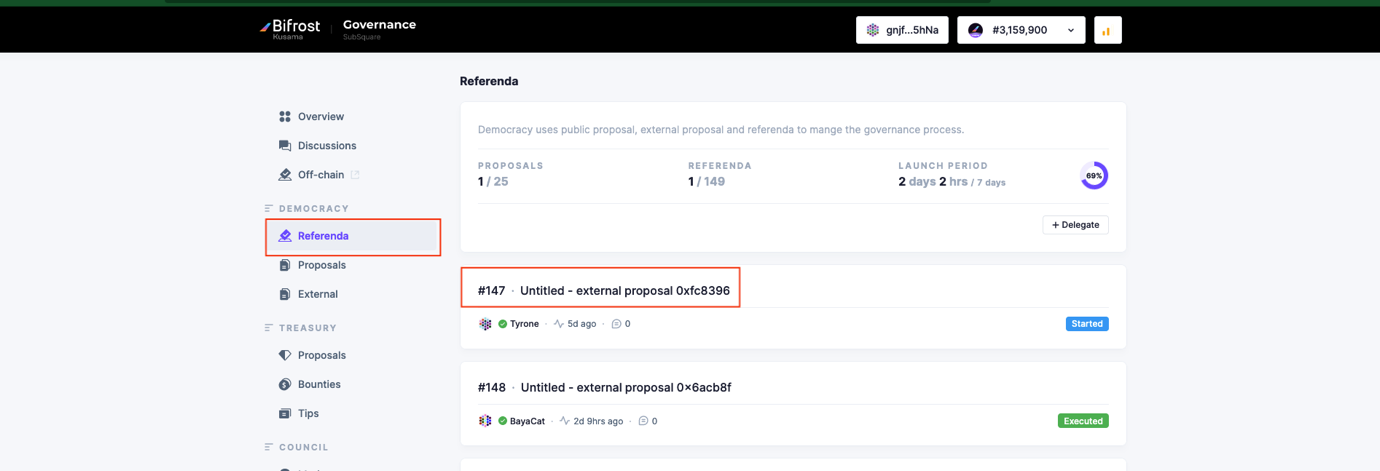Click Tyrone's green verified badge
Screen dimensions: 1380x471
[503, 324]
